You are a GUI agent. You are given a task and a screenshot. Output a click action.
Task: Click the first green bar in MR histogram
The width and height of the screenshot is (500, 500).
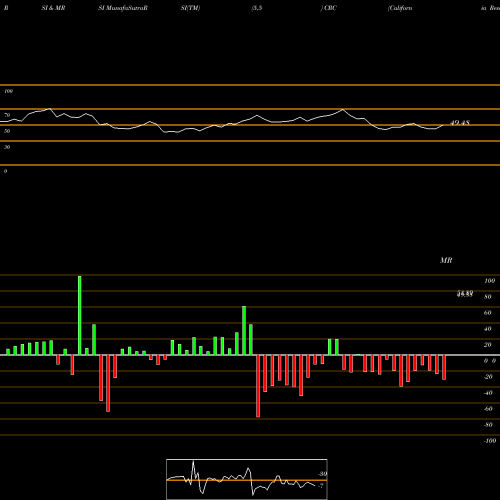(8, 352)
